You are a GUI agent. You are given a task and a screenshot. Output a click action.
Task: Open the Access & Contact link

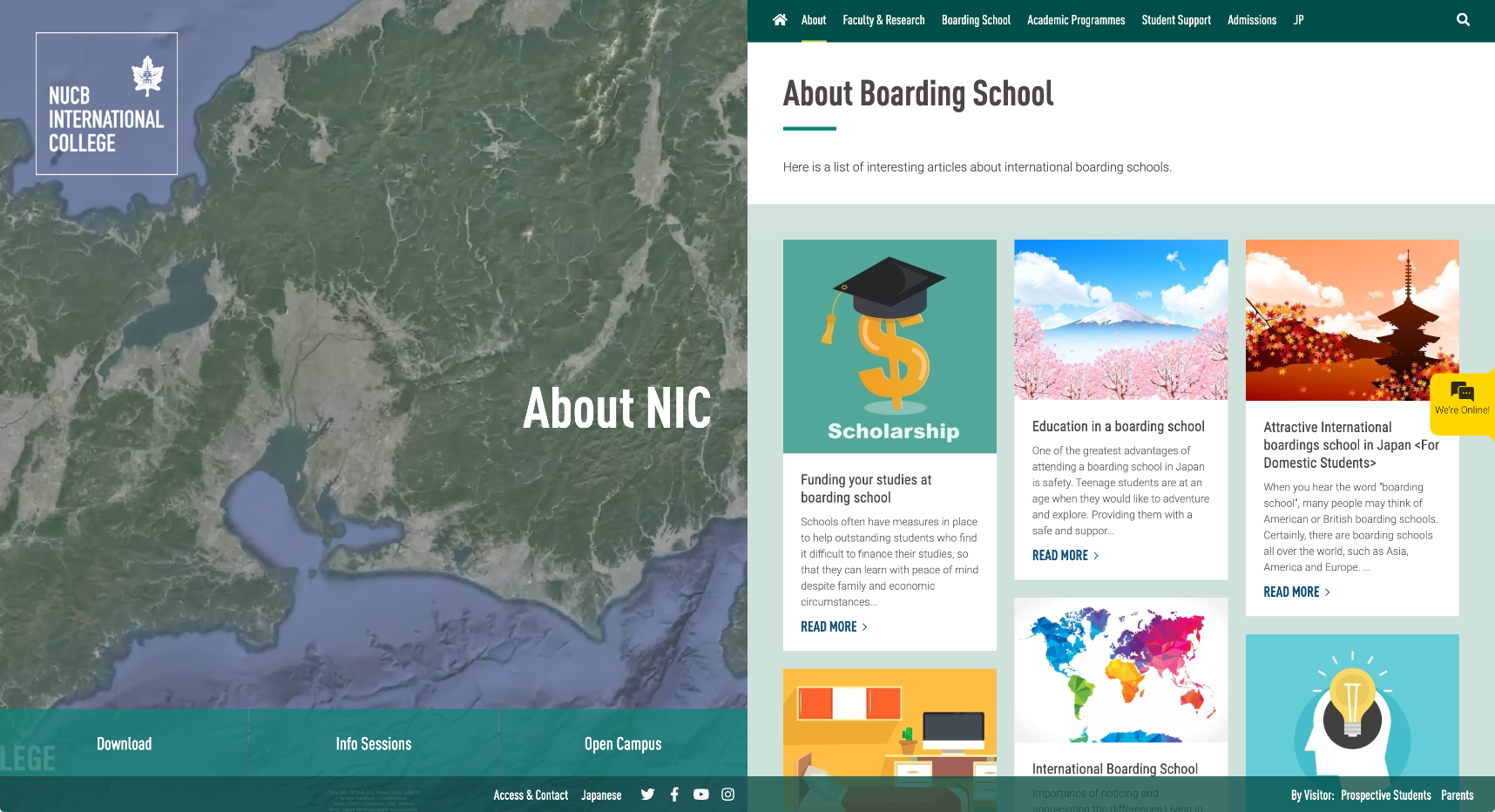[530, 795]
